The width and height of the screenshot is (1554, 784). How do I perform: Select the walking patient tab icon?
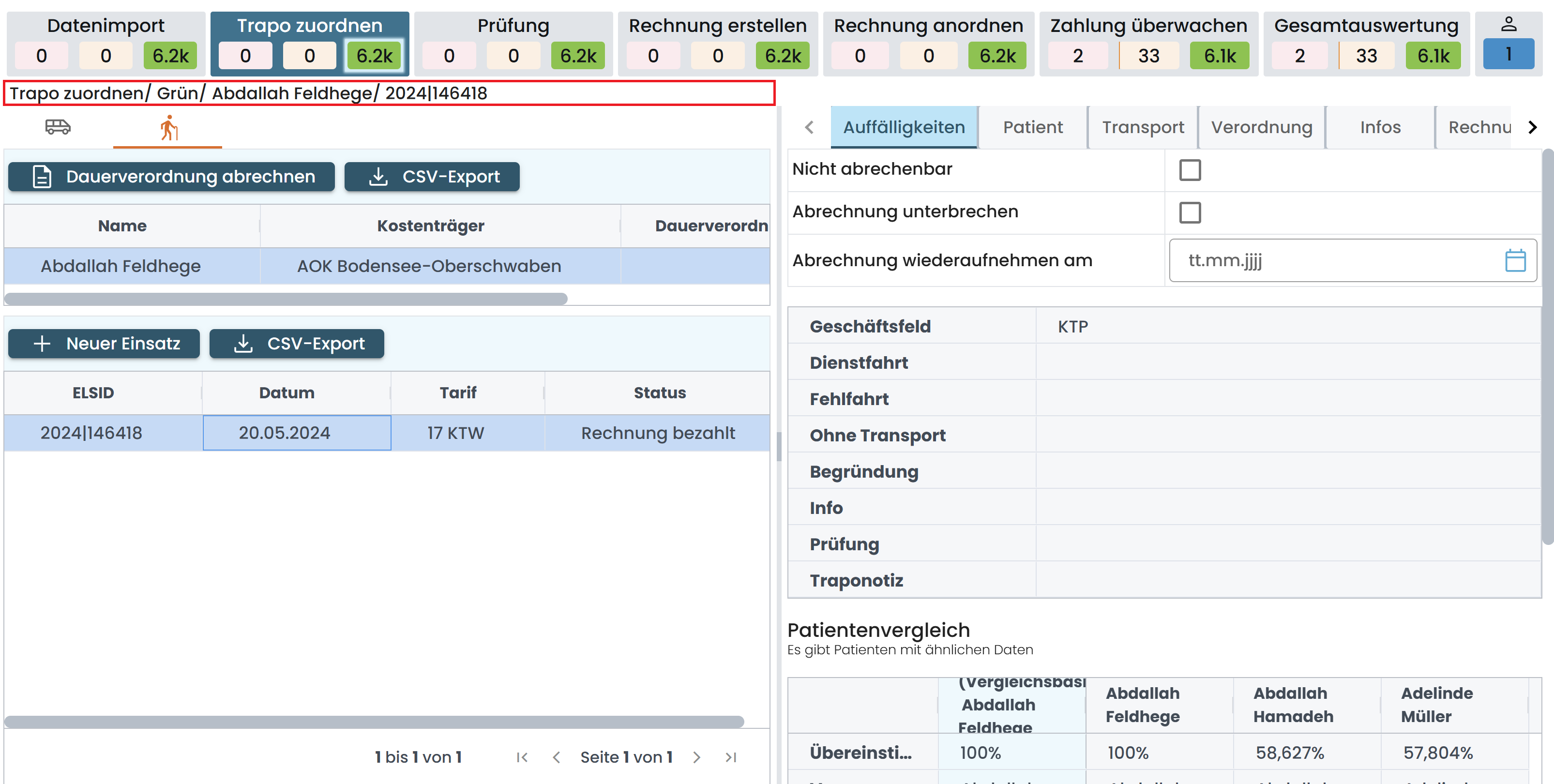[168, 128]
